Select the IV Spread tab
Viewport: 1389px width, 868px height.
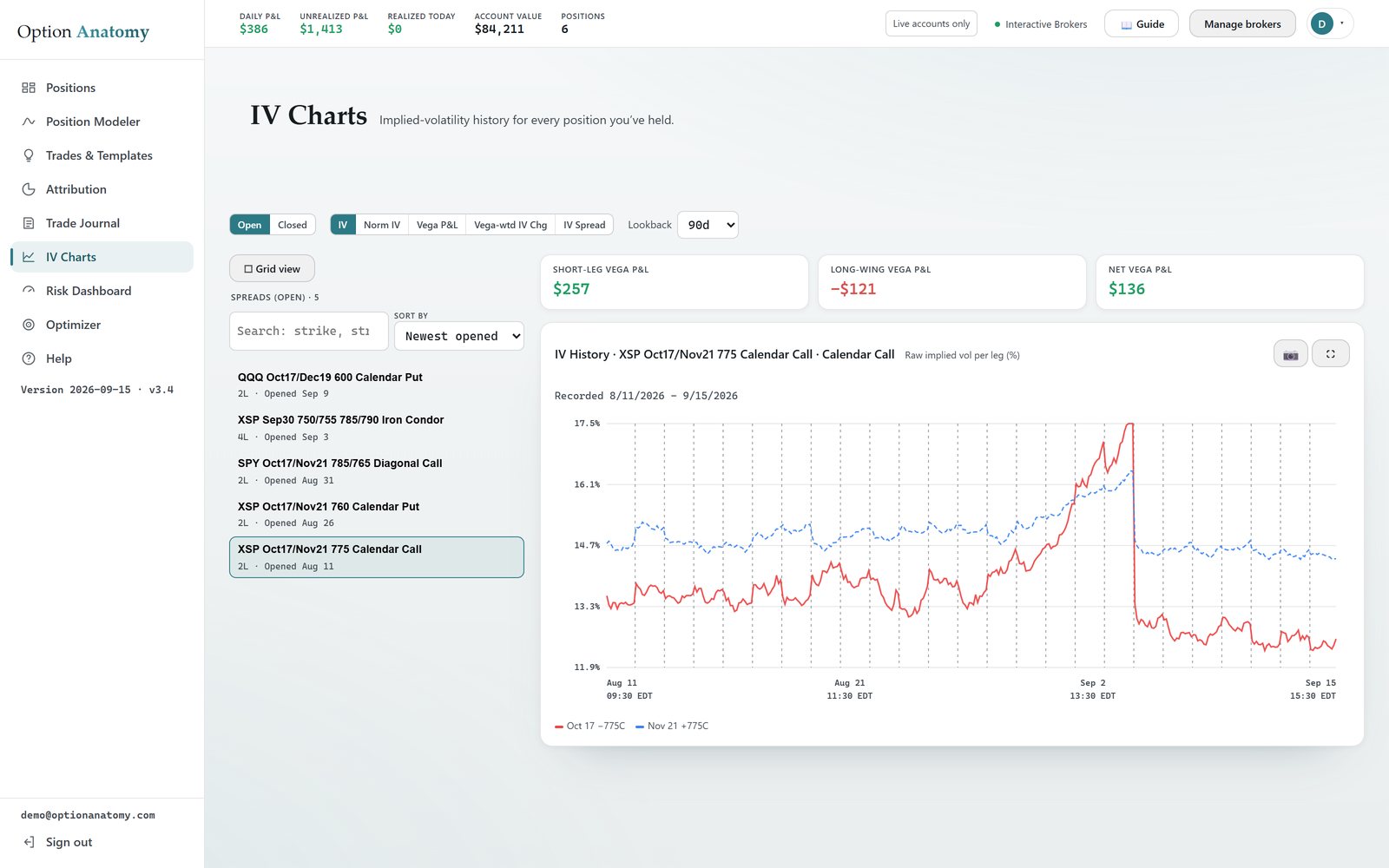click(x=584, y=225)
